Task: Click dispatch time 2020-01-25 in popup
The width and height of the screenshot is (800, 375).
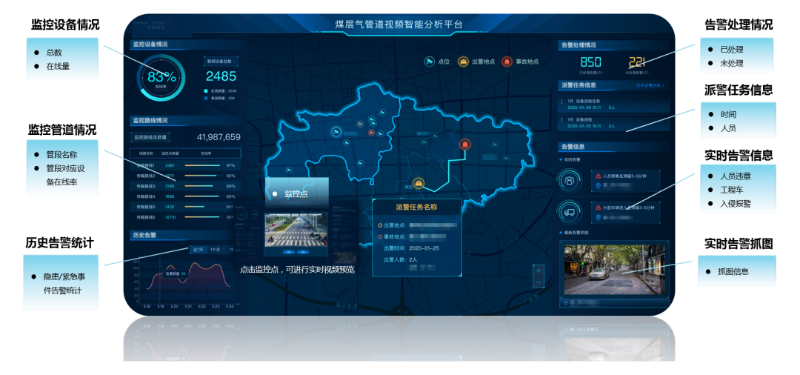Action: coord(425,248)
